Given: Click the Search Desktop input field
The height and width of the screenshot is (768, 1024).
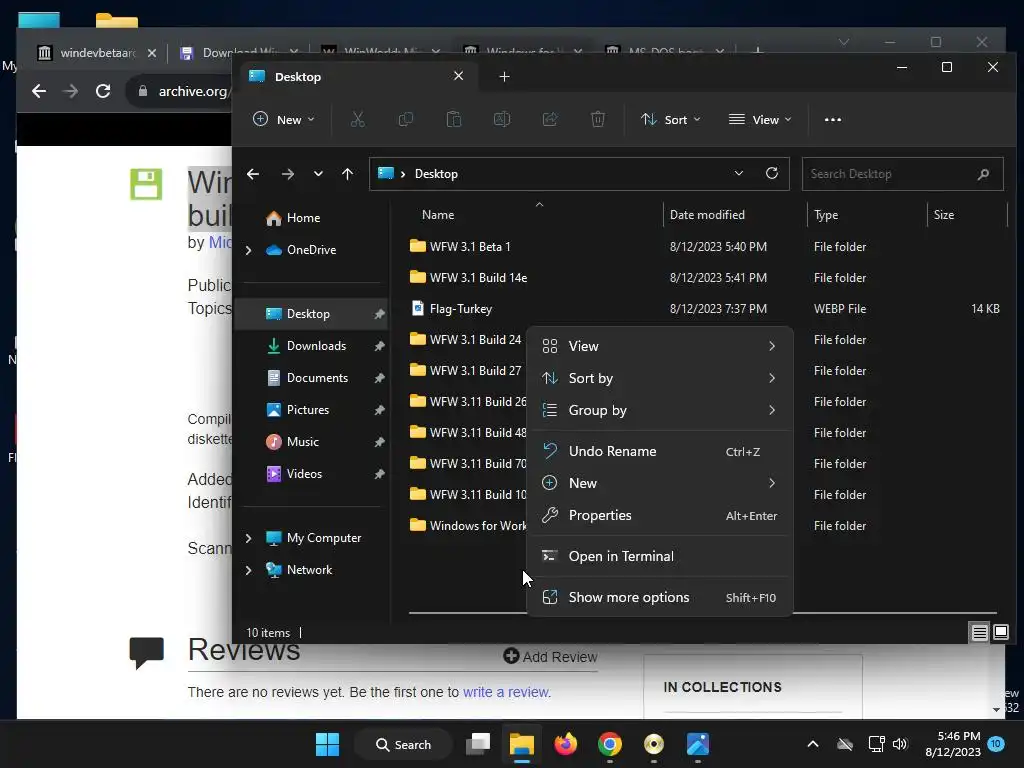Looking at the screenshot, I should (x=903, y=174).
